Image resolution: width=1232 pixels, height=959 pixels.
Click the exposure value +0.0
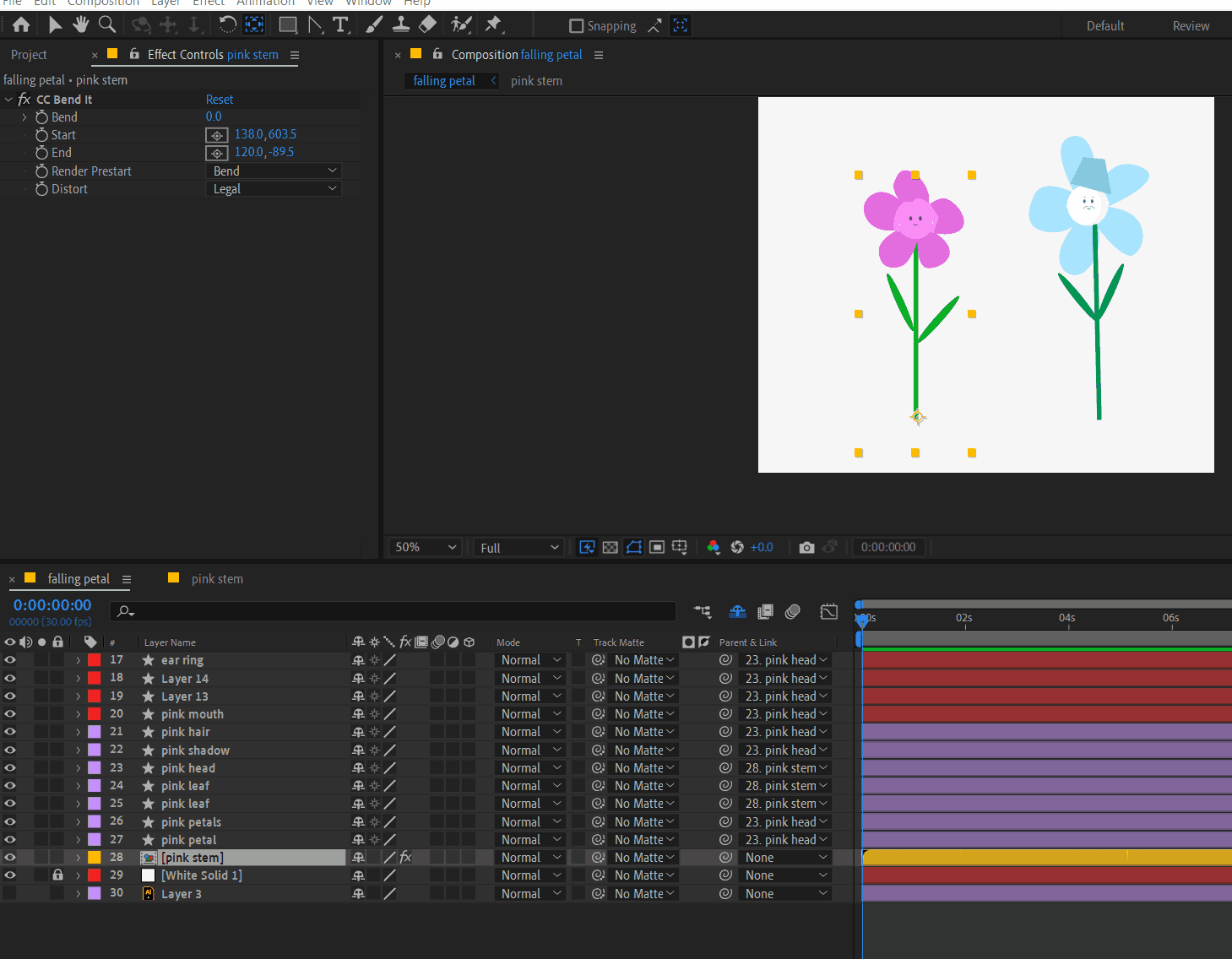pos(762,547)
